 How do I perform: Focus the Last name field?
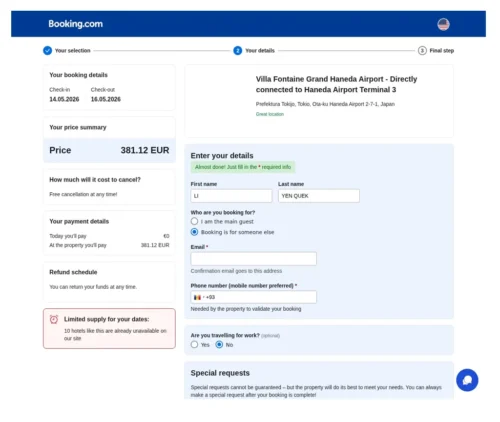[319, 196]
